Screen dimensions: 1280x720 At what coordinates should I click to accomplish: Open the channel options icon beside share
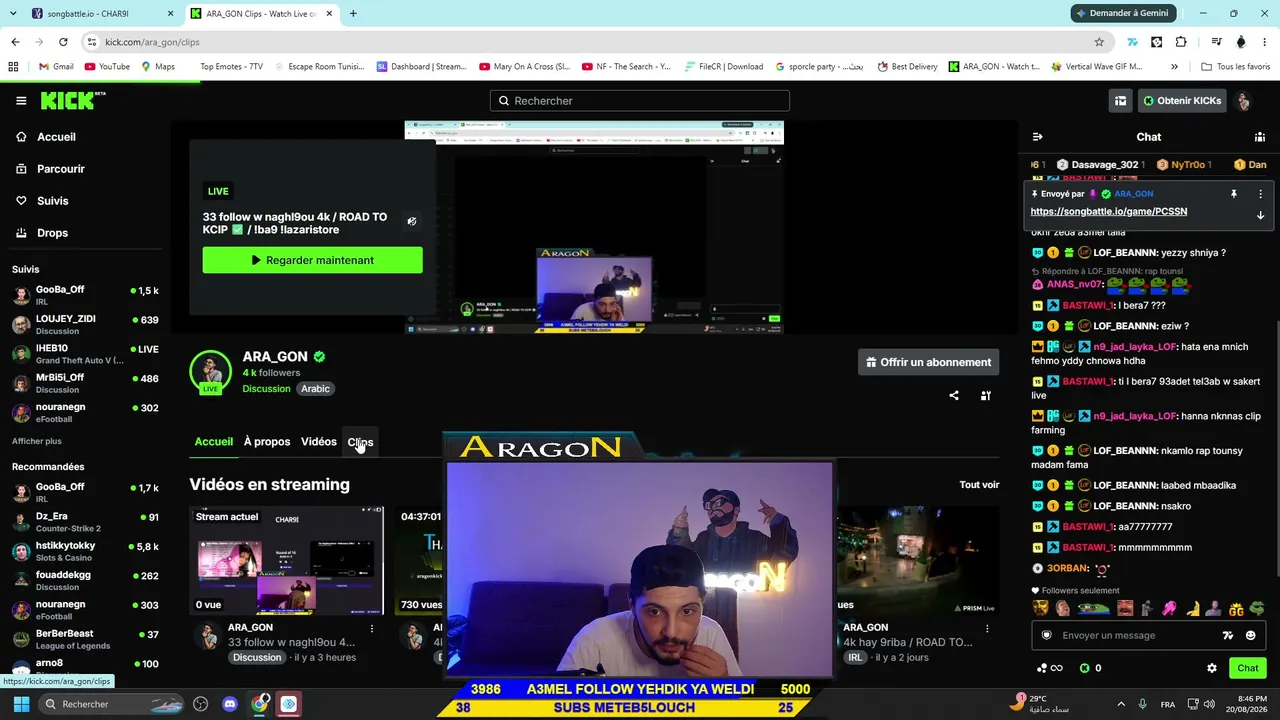[x=985, y=395]
